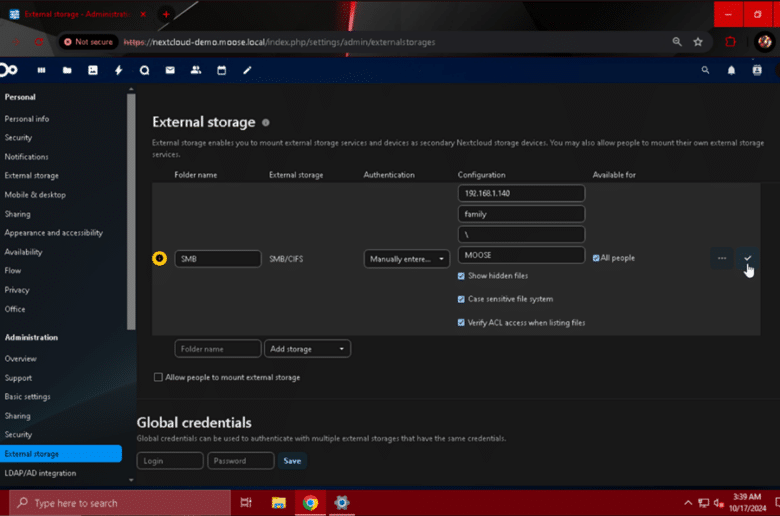Reload the page in the browser

coord(39,42)
